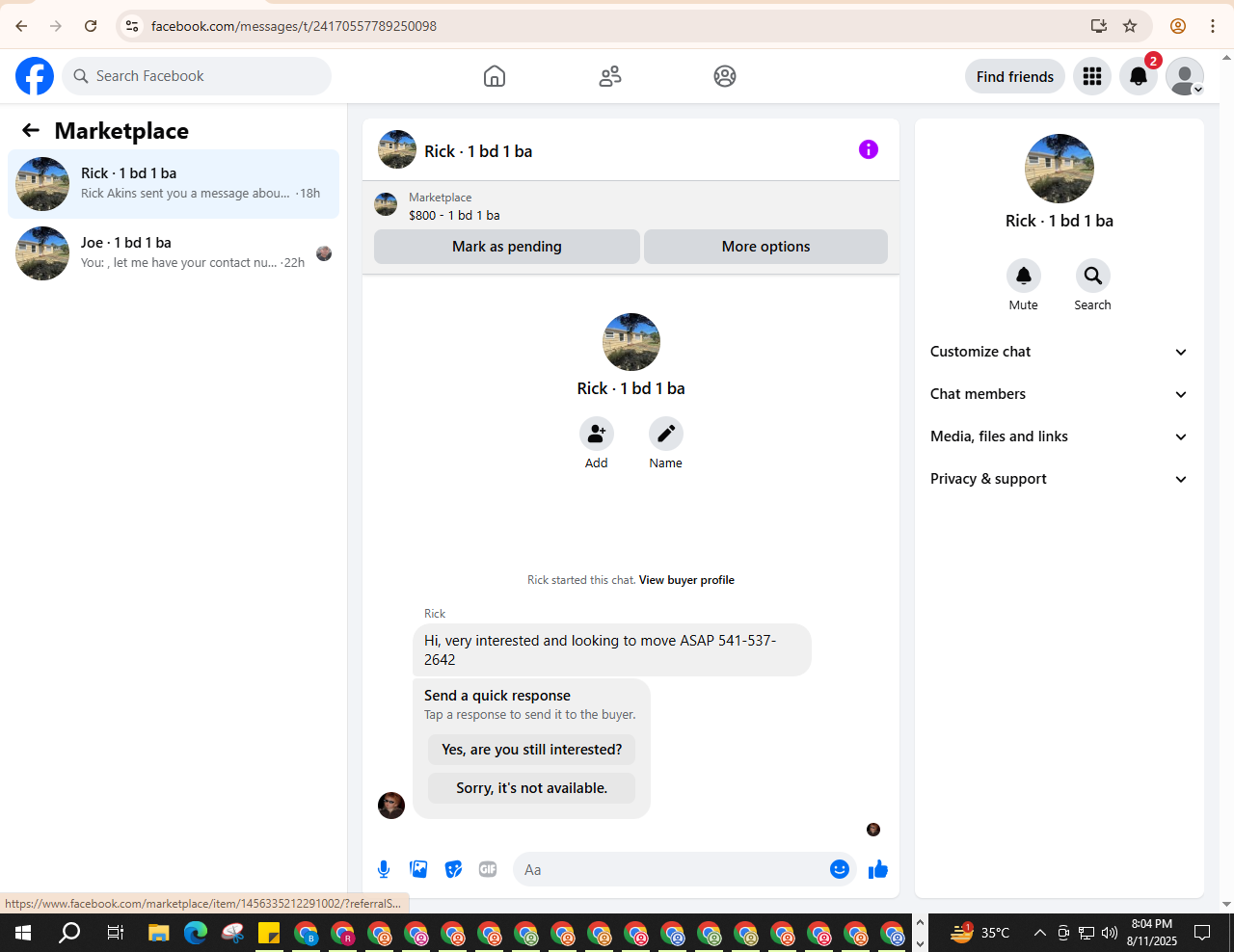Open the Home feed icon
This screenshot has height=952, width=1234.
(x=495, y=76)
